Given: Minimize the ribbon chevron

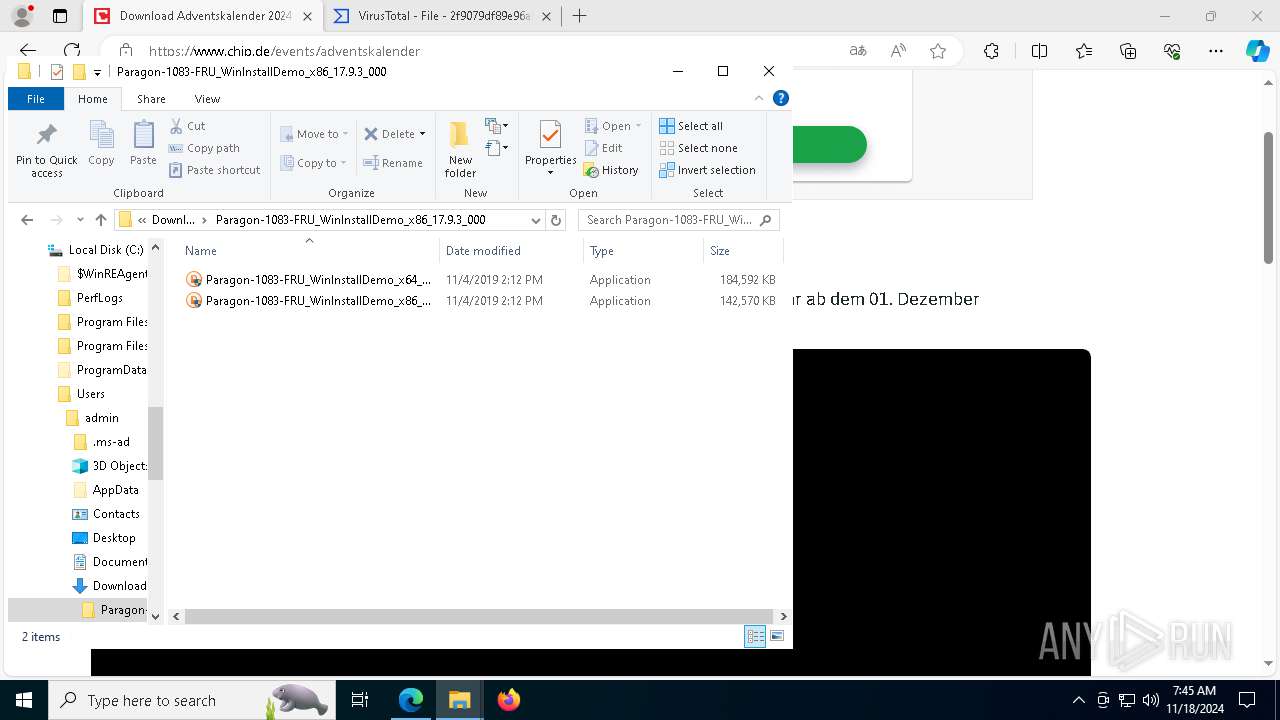Looking at the screenshot, I should click(759, 98).
